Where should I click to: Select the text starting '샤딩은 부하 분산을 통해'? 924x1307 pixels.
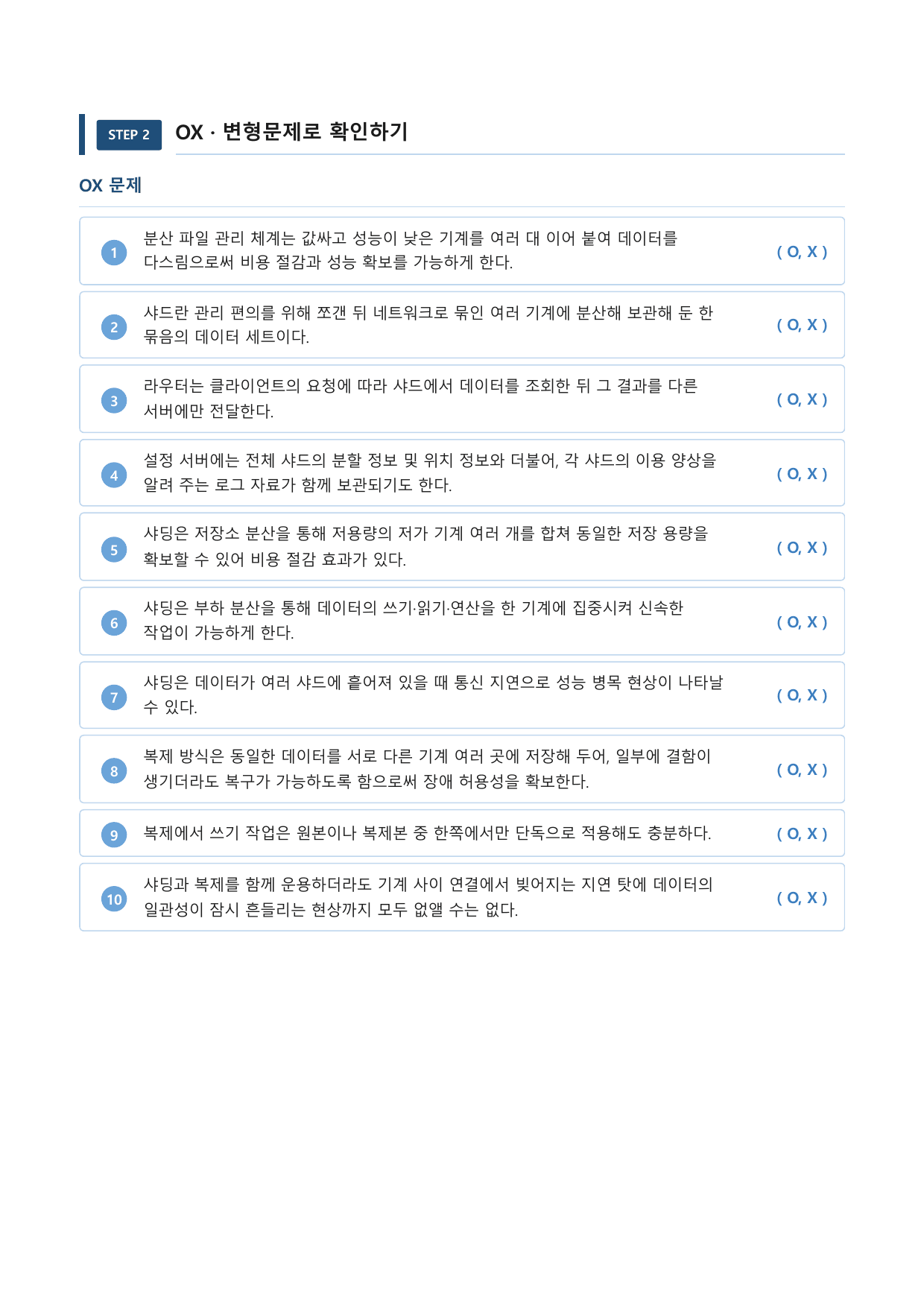[x=414, y=620]
